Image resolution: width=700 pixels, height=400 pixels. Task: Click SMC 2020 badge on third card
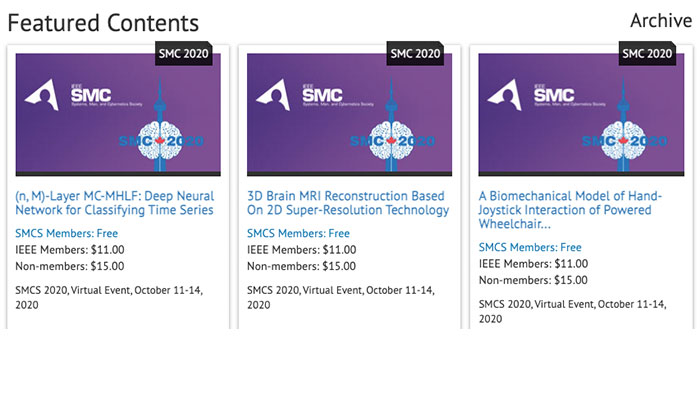coord(647,54)
